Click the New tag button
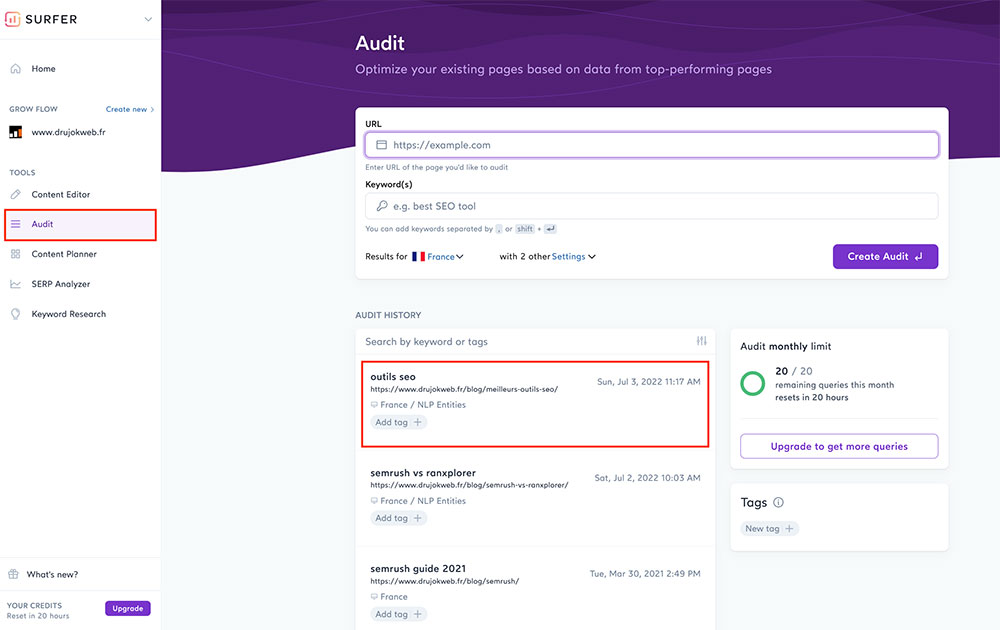 [x=769, y=529]
